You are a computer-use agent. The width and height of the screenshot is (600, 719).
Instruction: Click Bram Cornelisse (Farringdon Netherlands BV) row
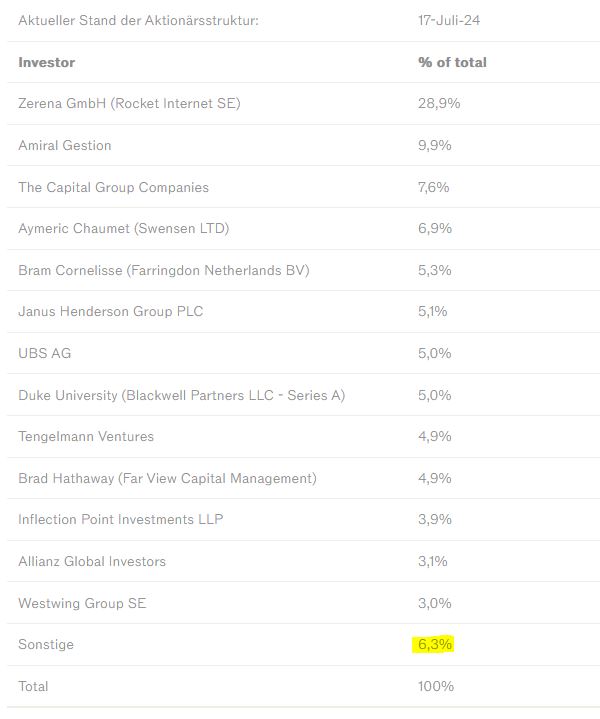(x=164, y=270)
